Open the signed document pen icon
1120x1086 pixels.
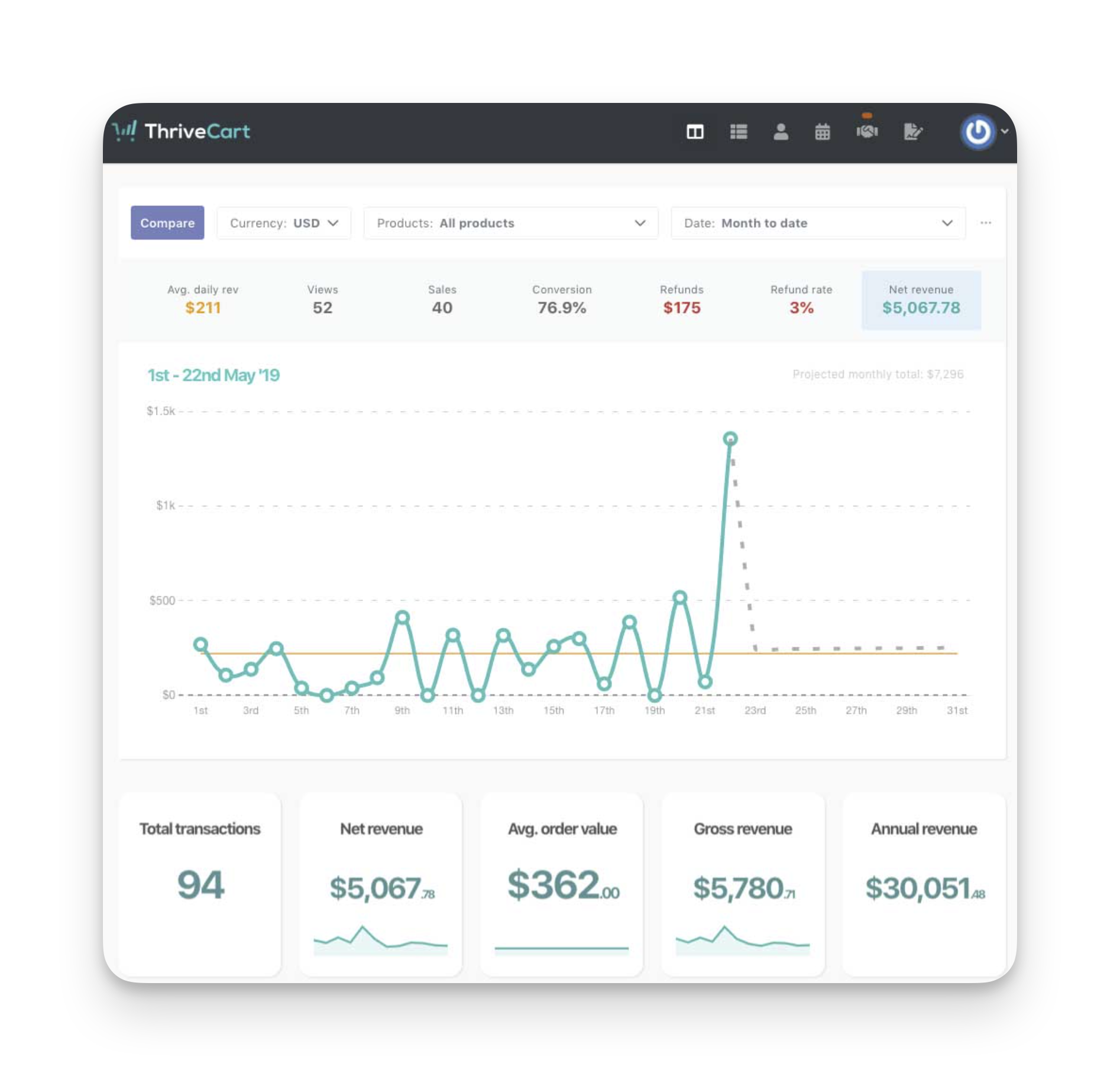(912, 132)
